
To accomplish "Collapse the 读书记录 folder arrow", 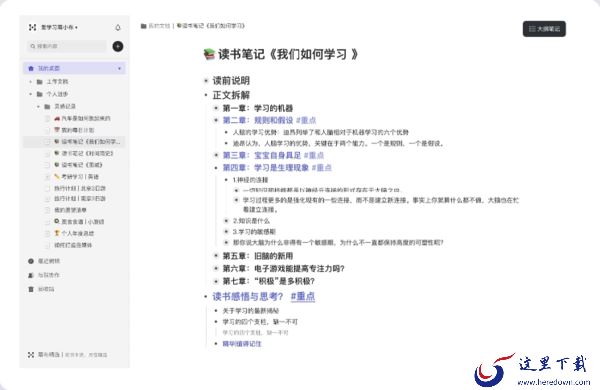I will [38, 106].
